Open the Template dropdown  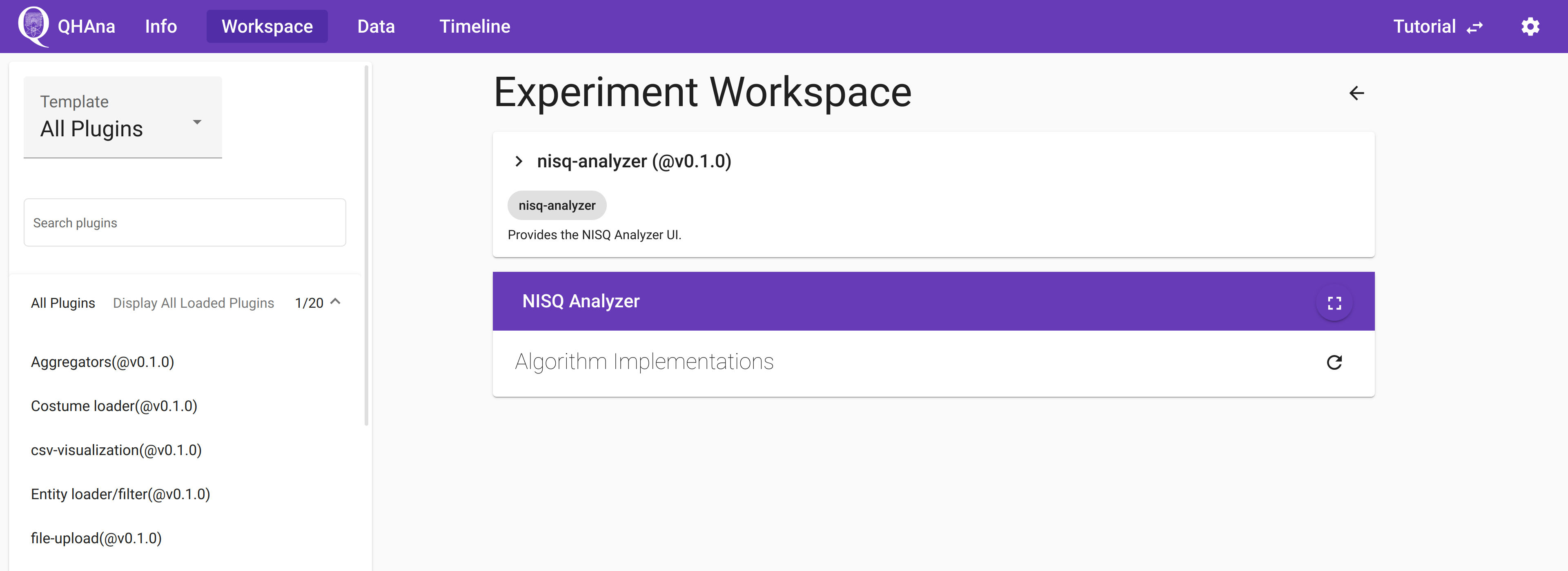(x=123, y=117)
